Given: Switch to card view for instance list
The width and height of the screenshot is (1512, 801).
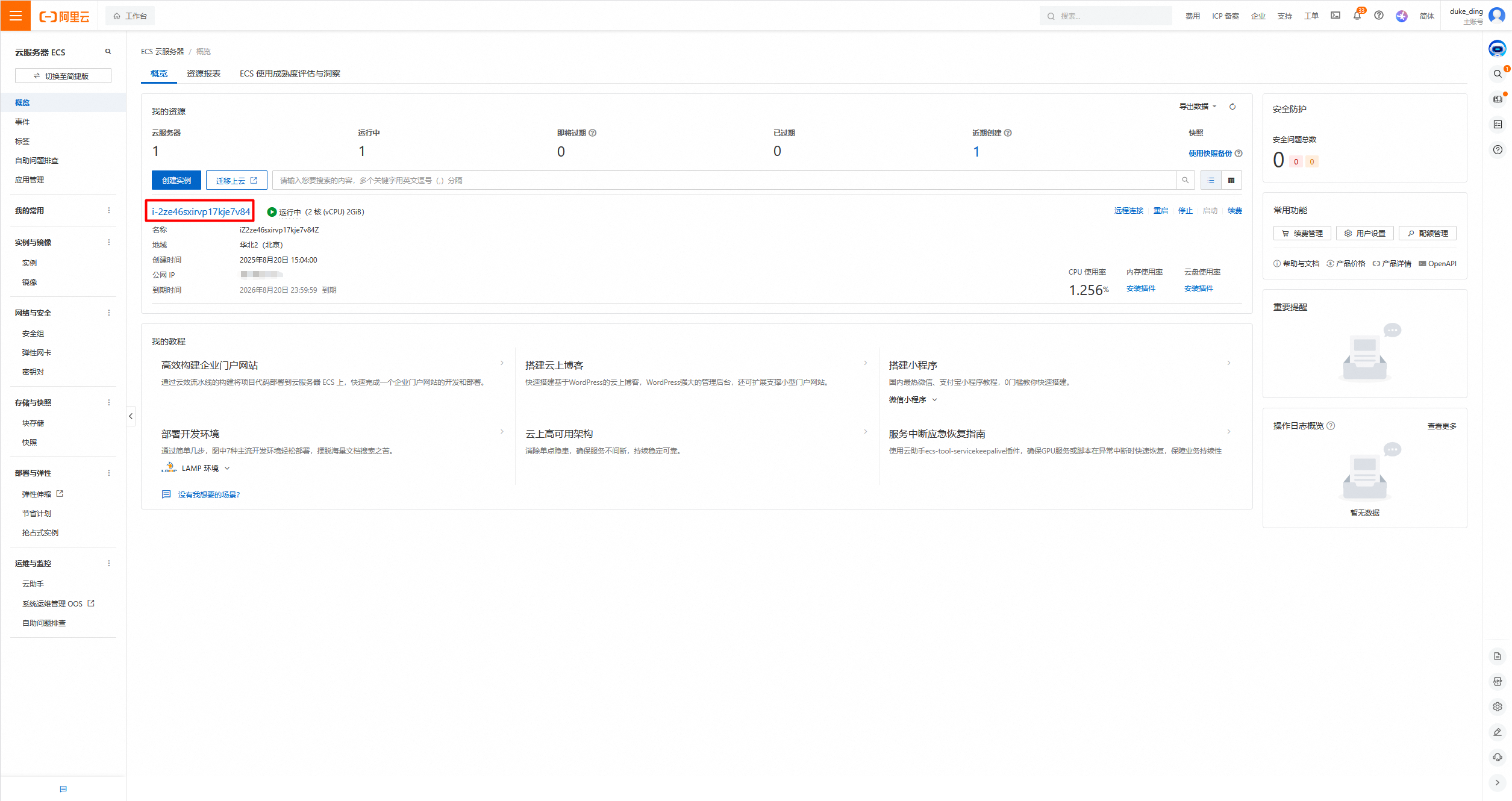Looking at the screenshot, I should 1231,179.
